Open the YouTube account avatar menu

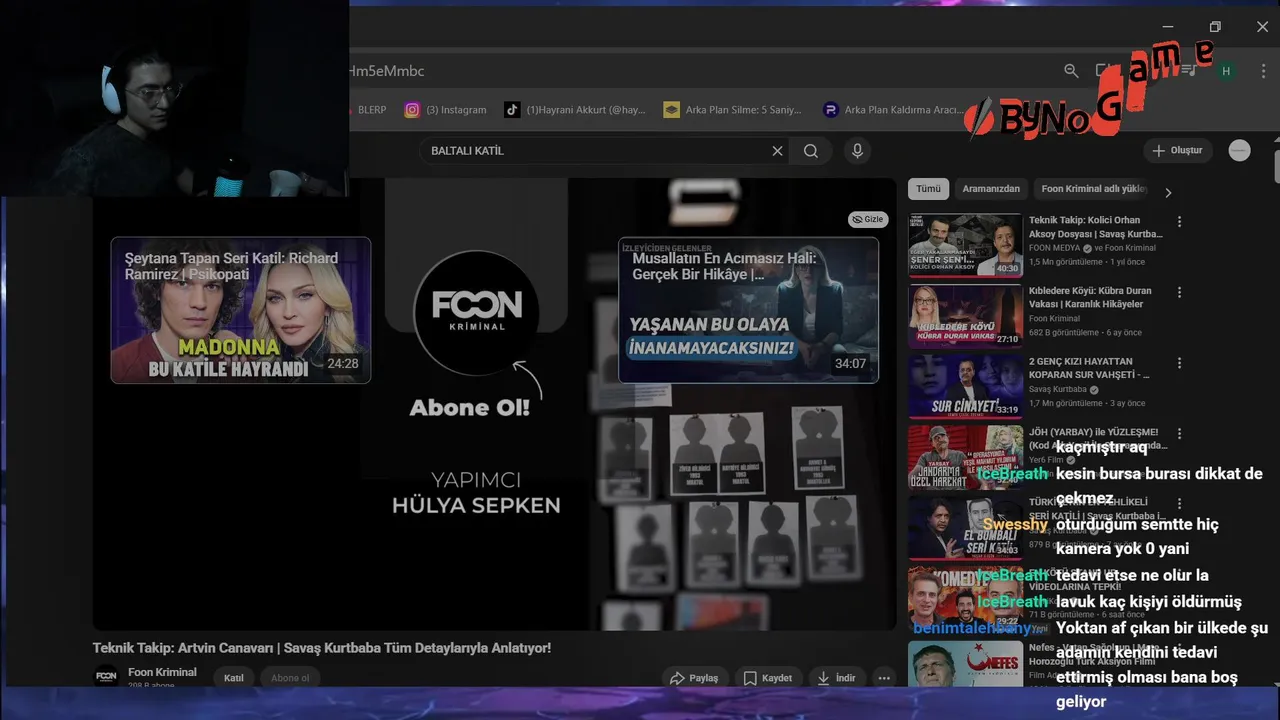(x=1240, y=150)
